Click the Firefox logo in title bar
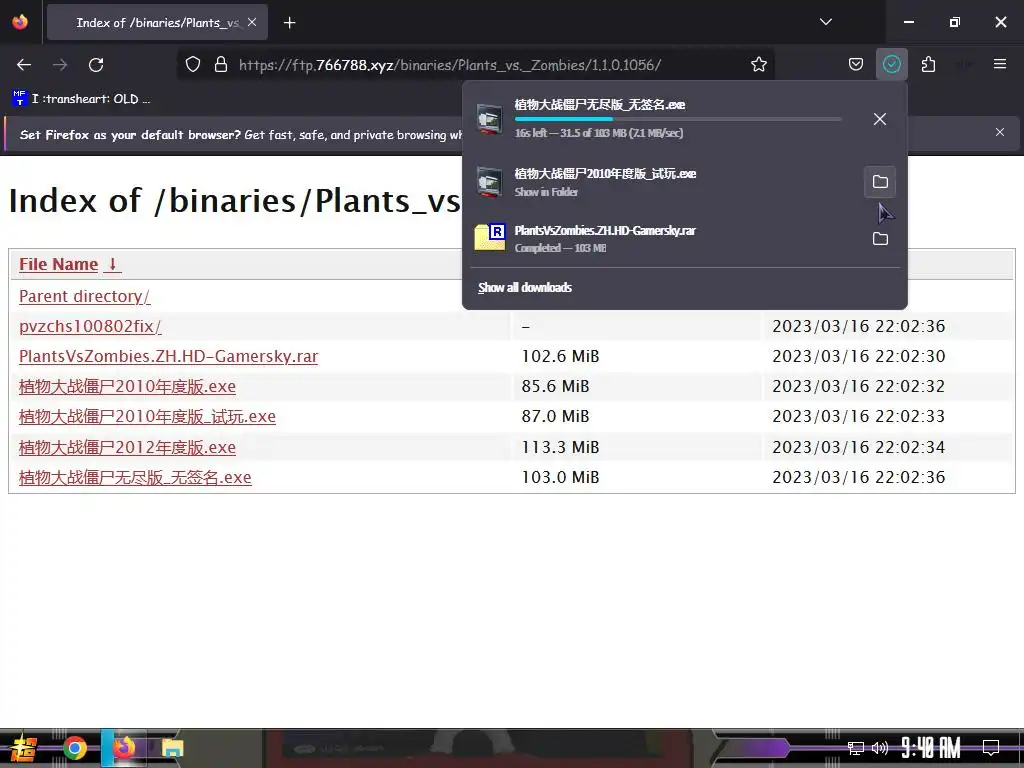The height and width of the screenshot is (768, 1024). [x=20, y=22]
